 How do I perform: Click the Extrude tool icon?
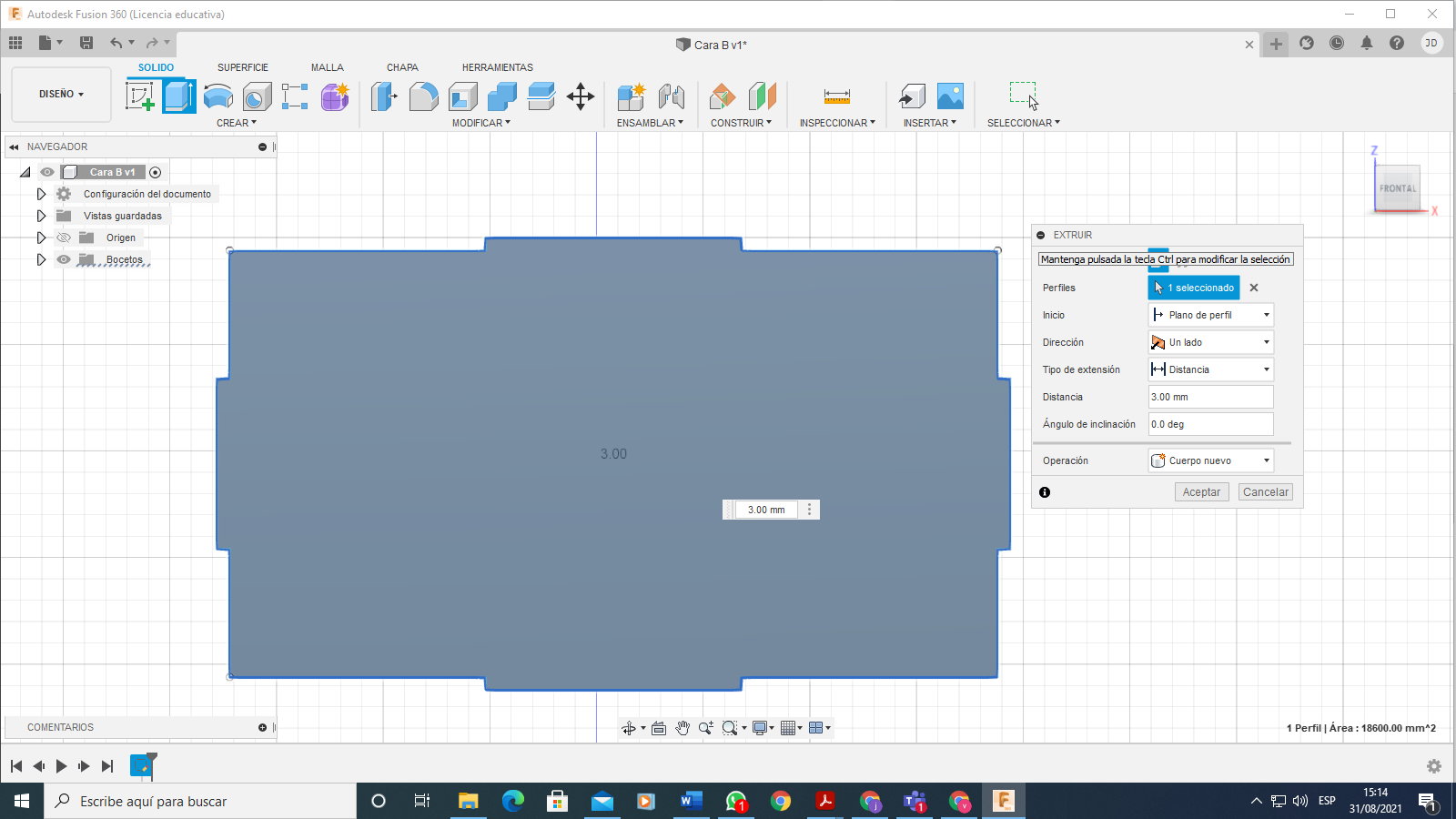(x=179, y=96)
